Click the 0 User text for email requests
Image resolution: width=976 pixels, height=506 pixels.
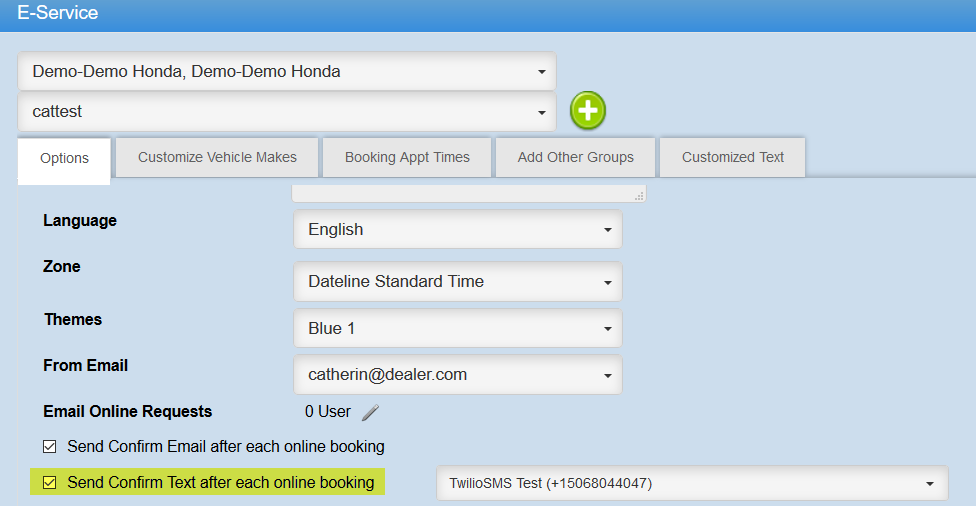[x=327, y=411]
